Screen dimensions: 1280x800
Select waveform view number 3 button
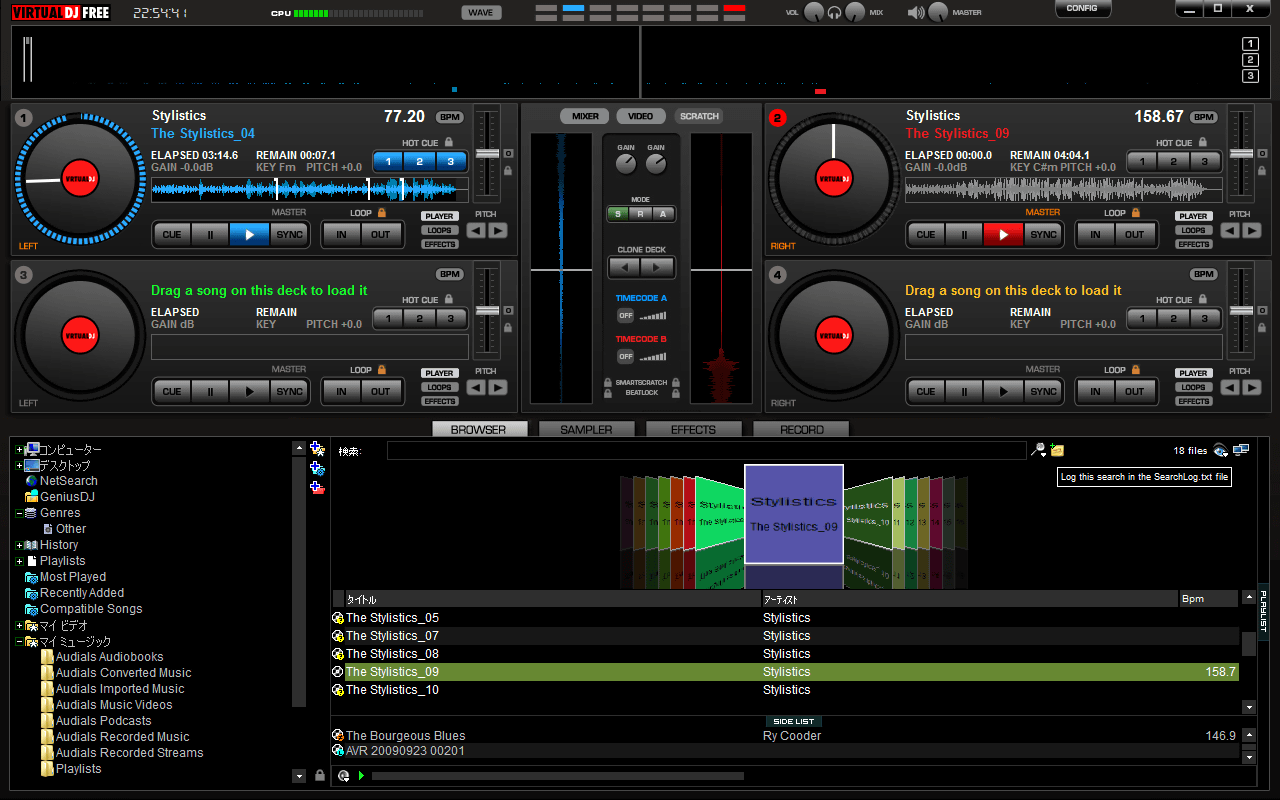point(1250,76)
